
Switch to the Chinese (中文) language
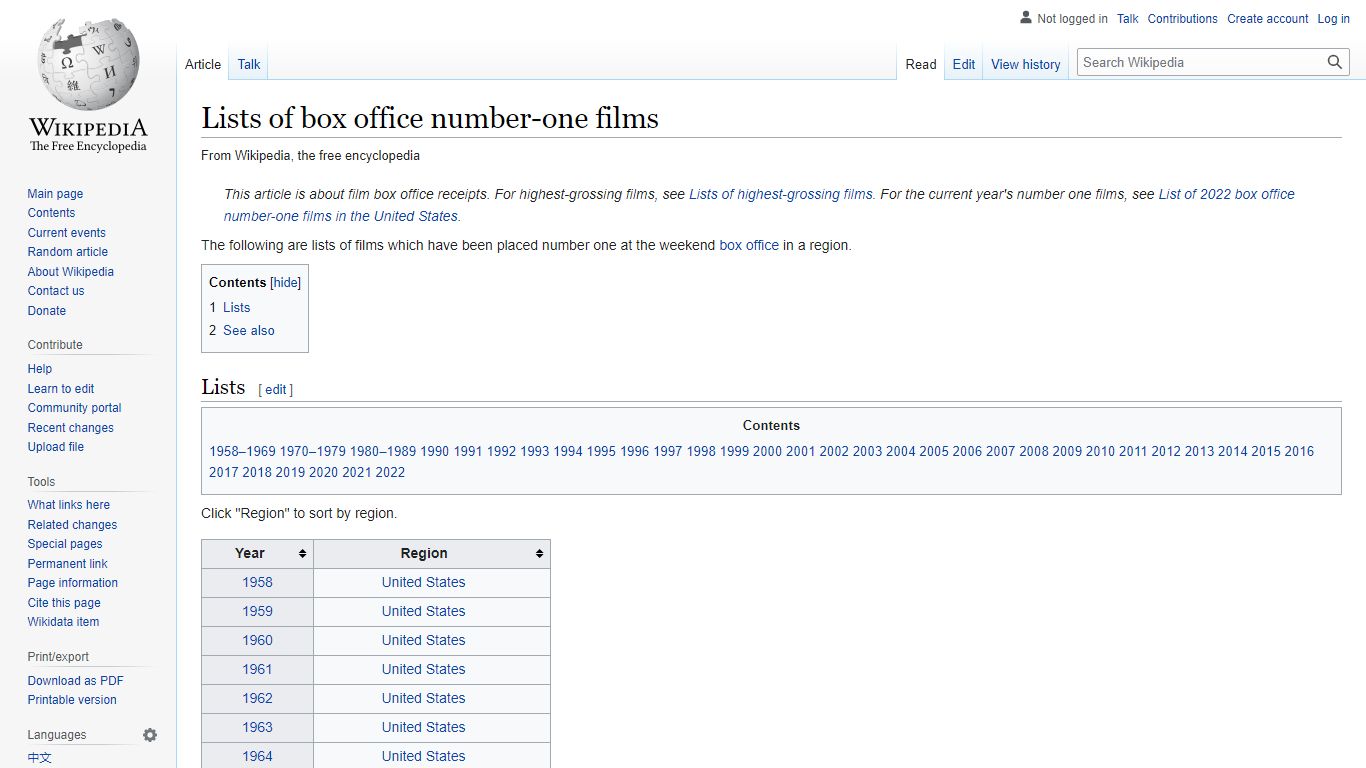point(40,758)
